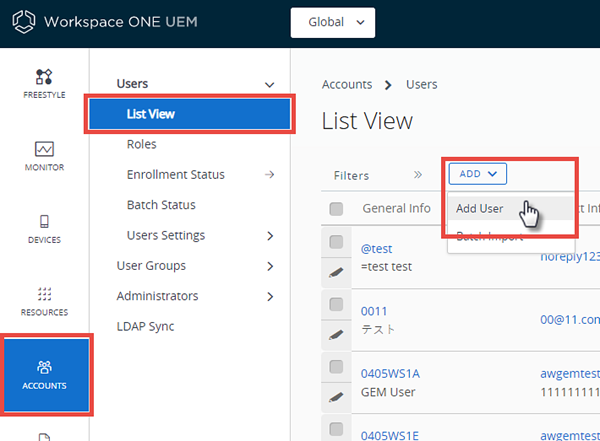Tick the checkbox for user 0011
Viewport: 600px width, 441px height.
[x=336, y=304]
